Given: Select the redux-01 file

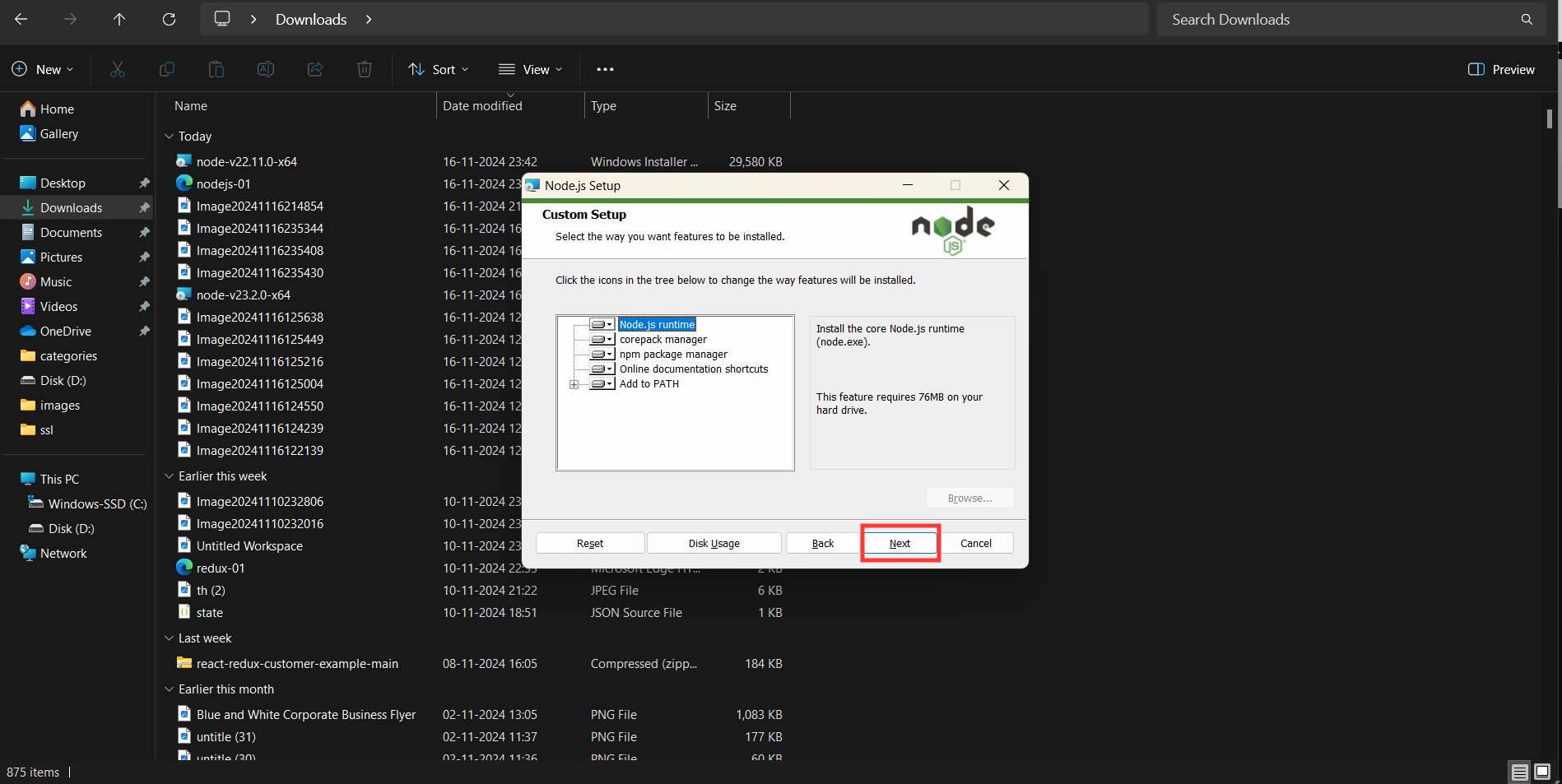Looking at the screenshot, I should point(221,568).
